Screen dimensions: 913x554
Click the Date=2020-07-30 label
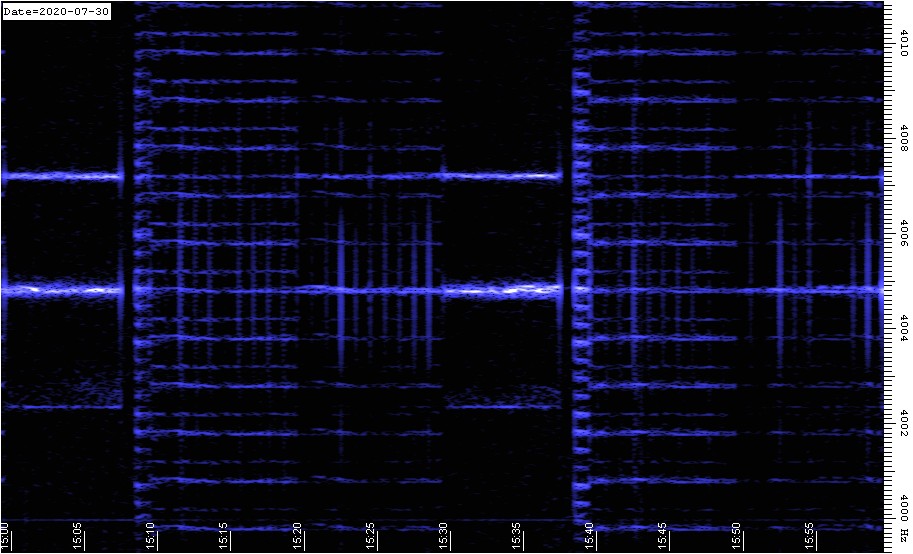coord(56,12)
